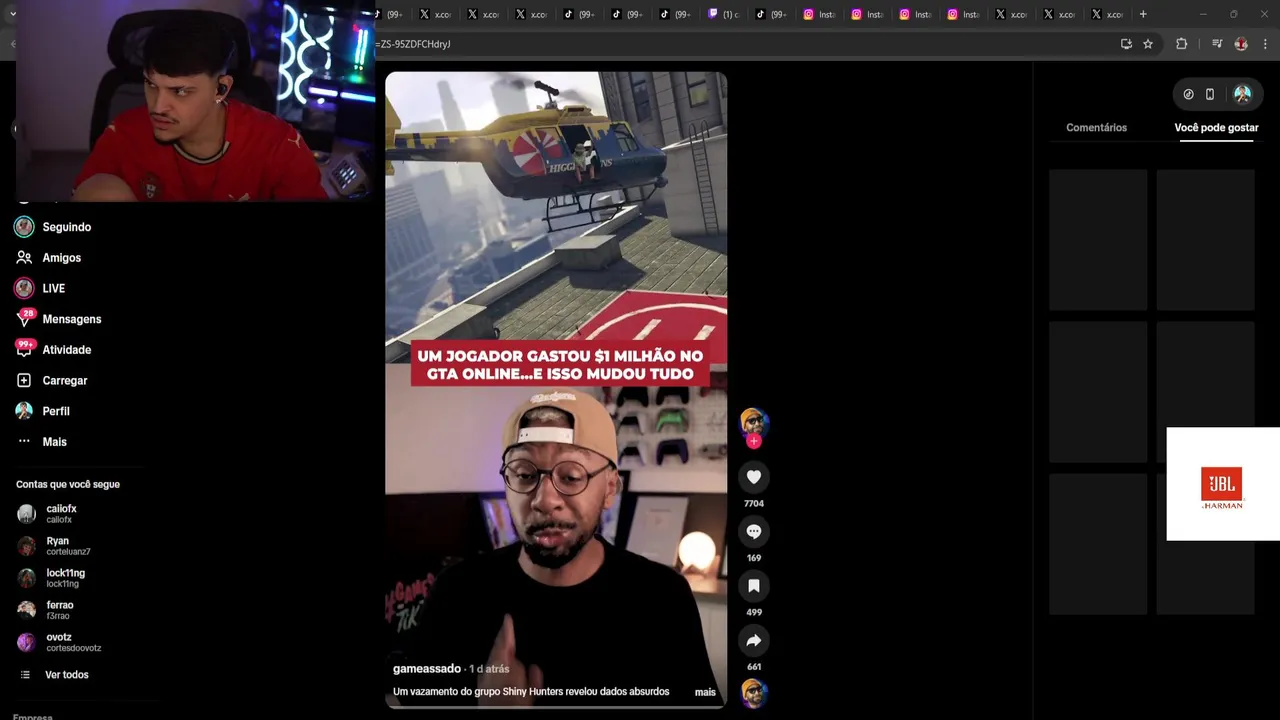1280x720 pixels.
Task: Like the video with heart icon
Action: coord(754,477)
